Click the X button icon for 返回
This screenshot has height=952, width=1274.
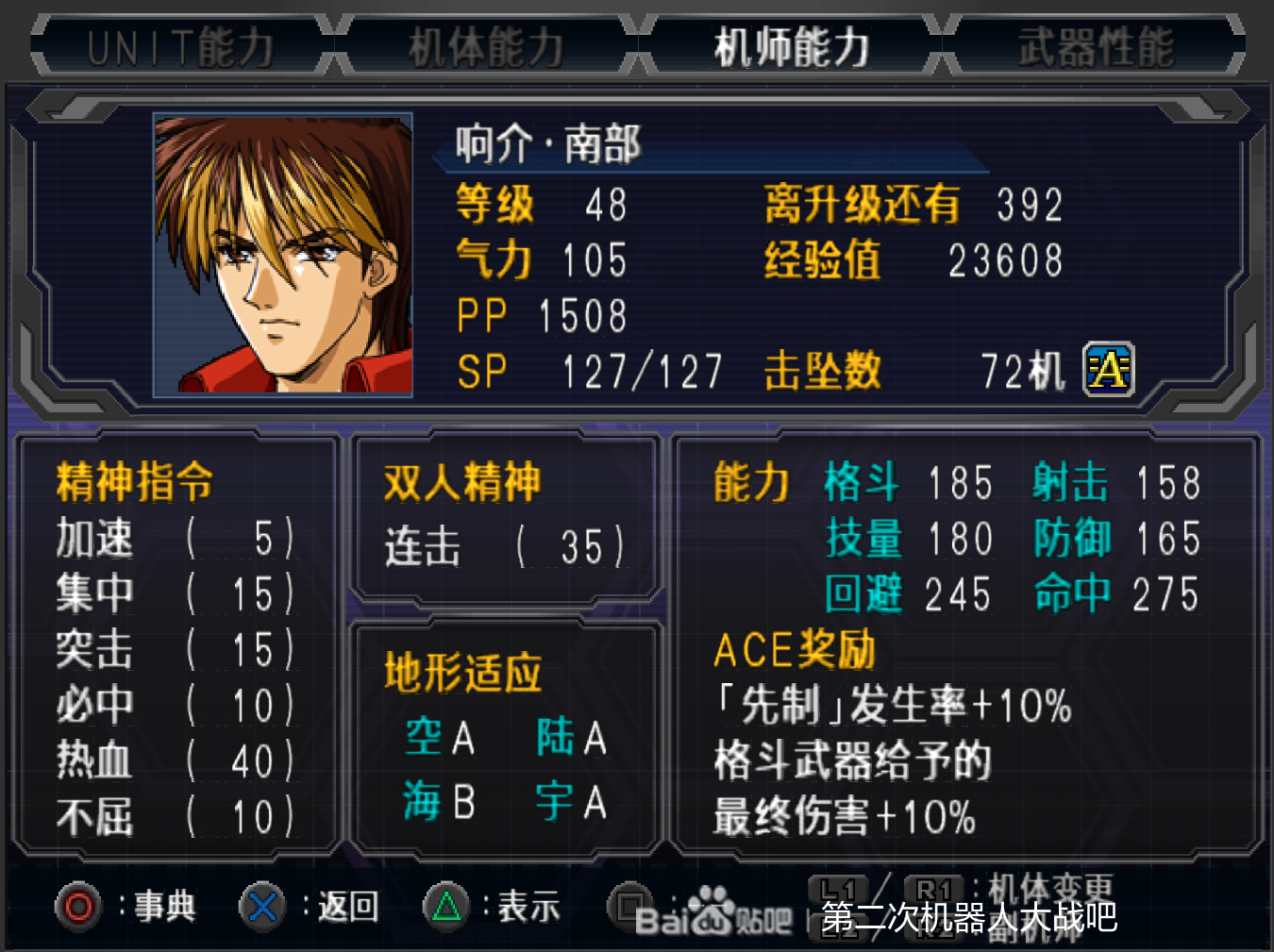pos(262,907)
